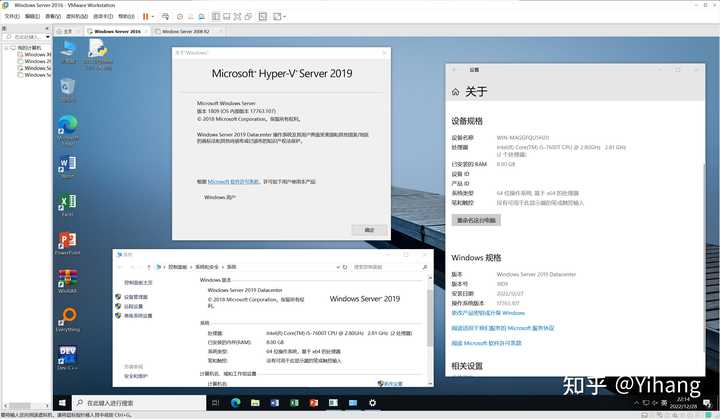This screenshot has height=419, width=720.
Task: Enter full screen mode via toolbar icon
Action: [237, 17]
